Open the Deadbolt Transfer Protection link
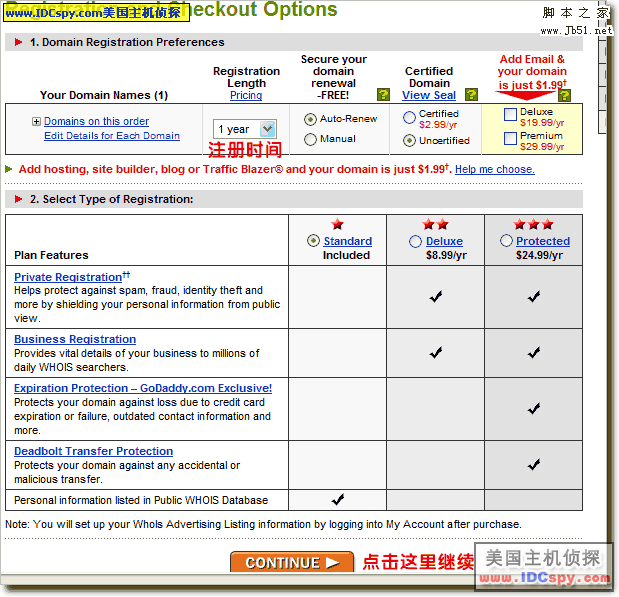 [x=93, y=451]
